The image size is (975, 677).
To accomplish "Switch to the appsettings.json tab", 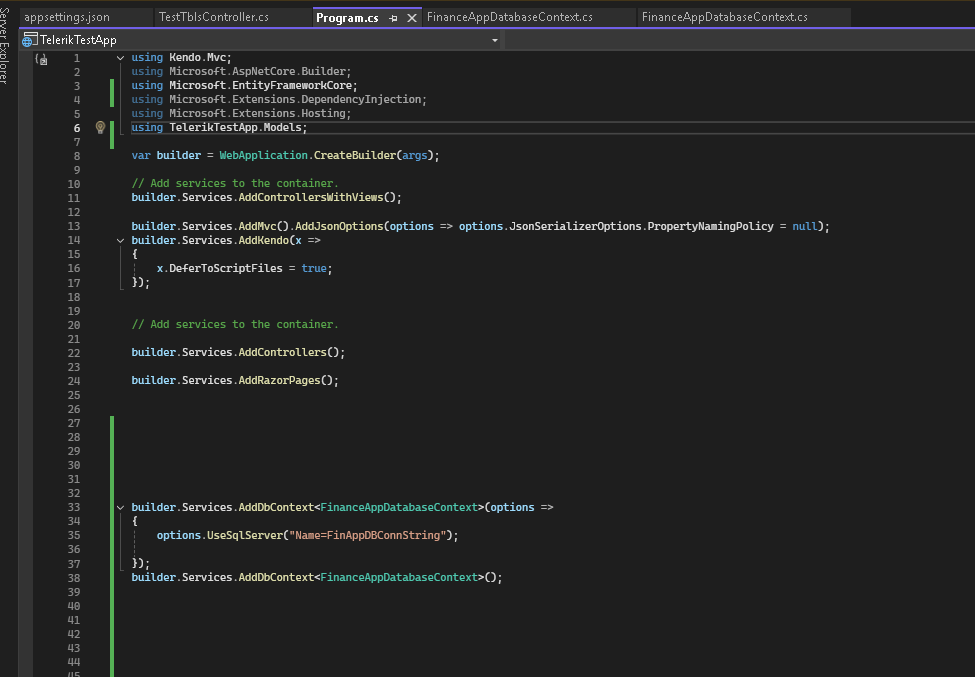I will (67, 17).
